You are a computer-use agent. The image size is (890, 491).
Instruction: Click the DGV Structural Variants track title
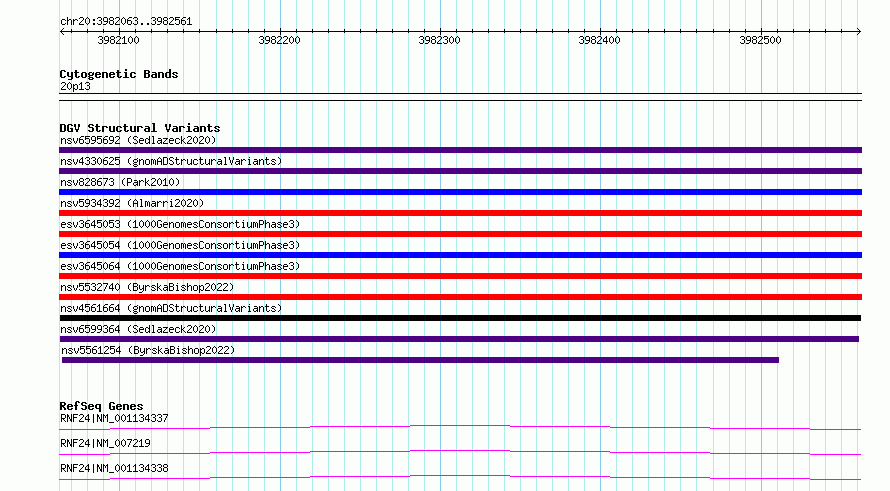point(140,128)
